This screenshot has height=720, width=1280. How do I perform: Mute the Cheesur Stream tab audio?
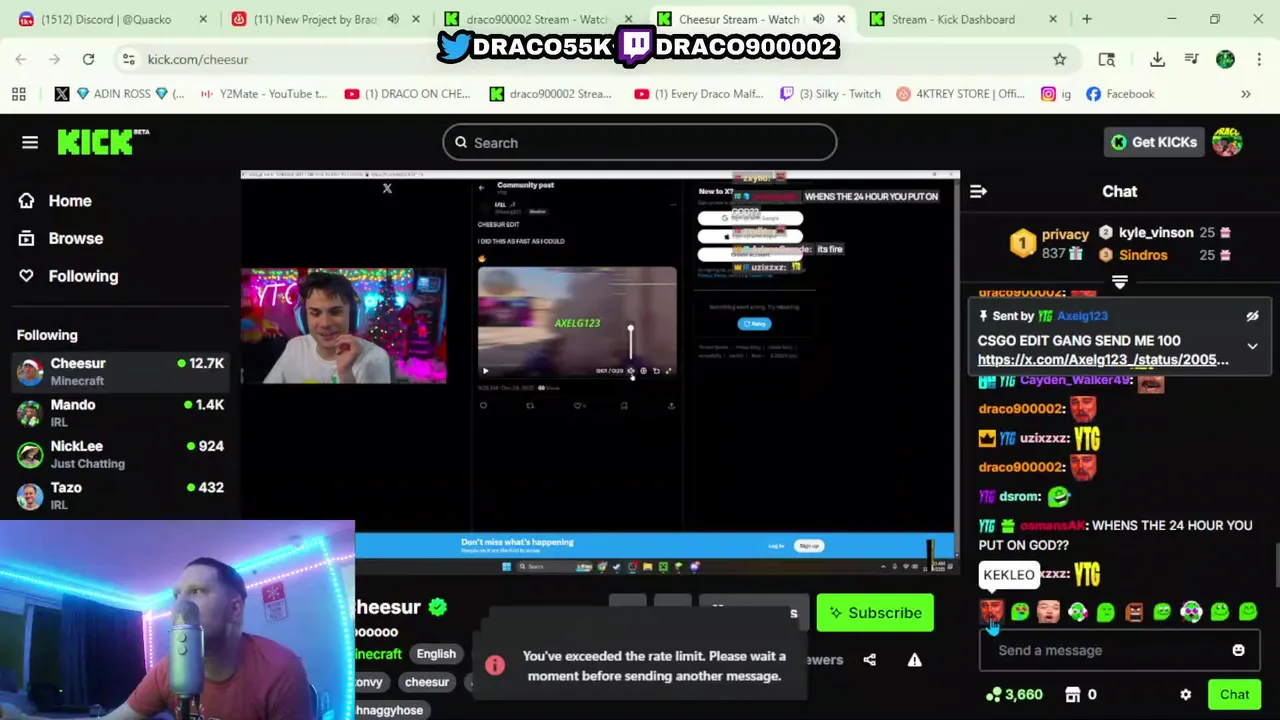(818, 19)
